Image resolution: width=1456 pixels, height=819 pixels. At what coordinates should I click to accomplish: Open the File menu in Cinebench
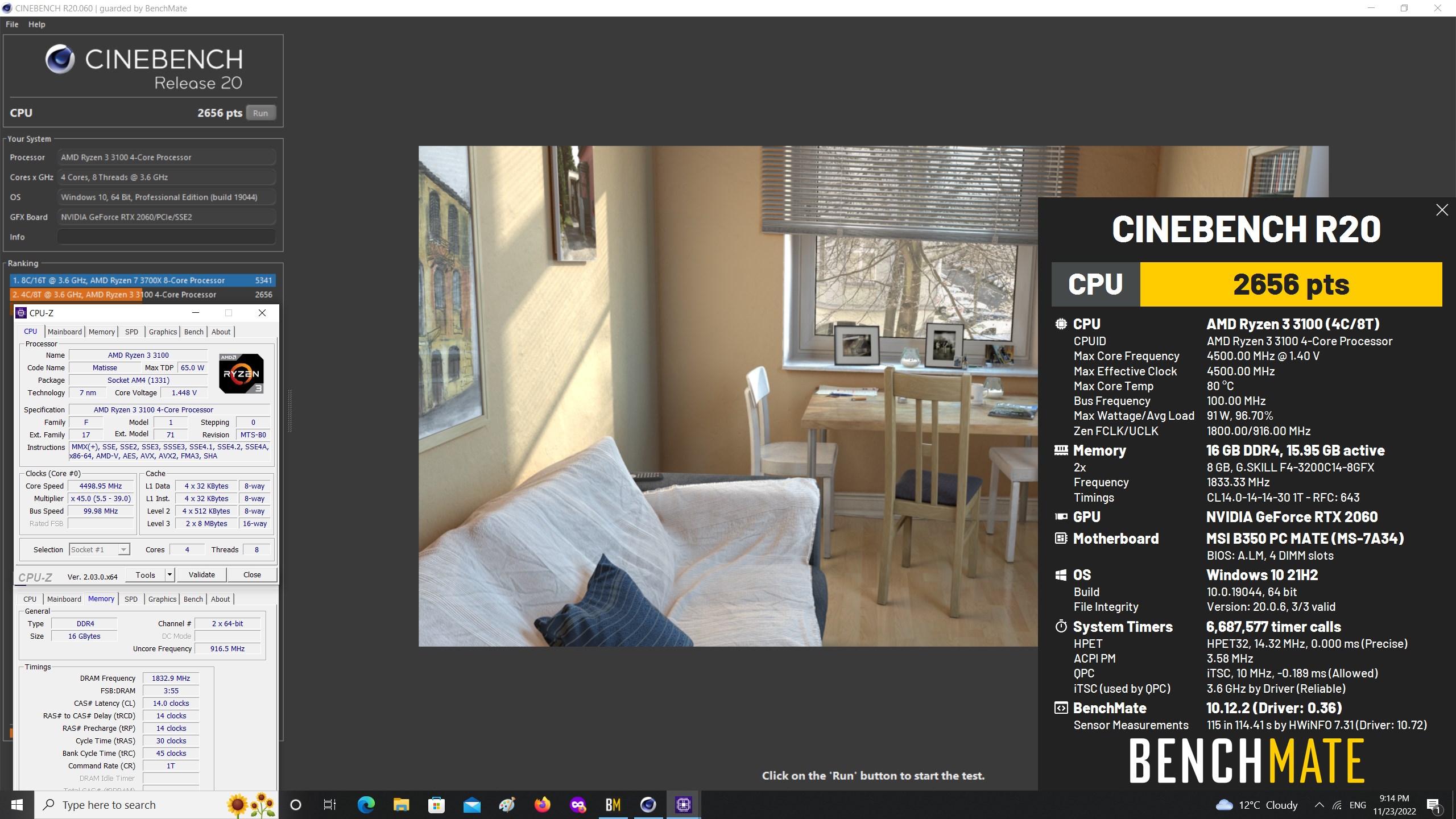pyautogui.click(x=12, y=24)
